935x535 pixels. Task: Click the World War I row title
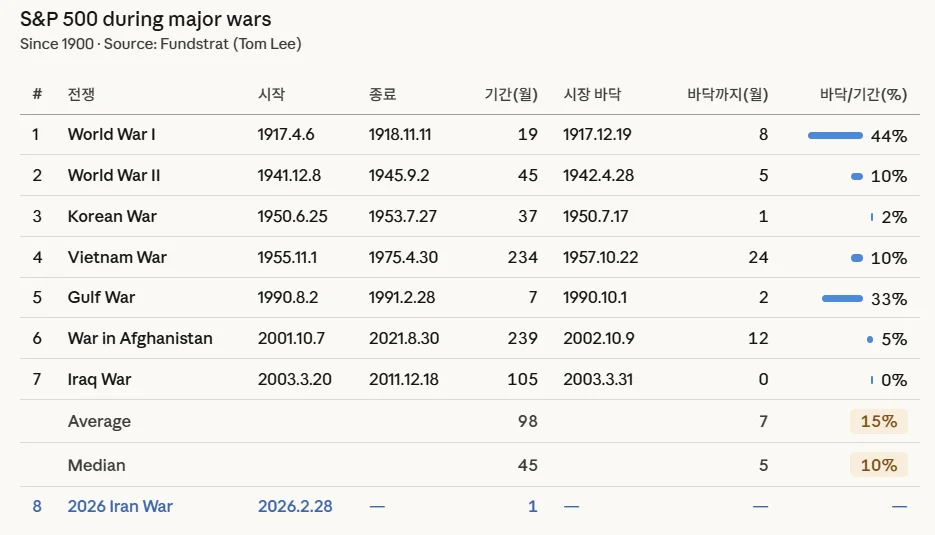tap(111, 134)
